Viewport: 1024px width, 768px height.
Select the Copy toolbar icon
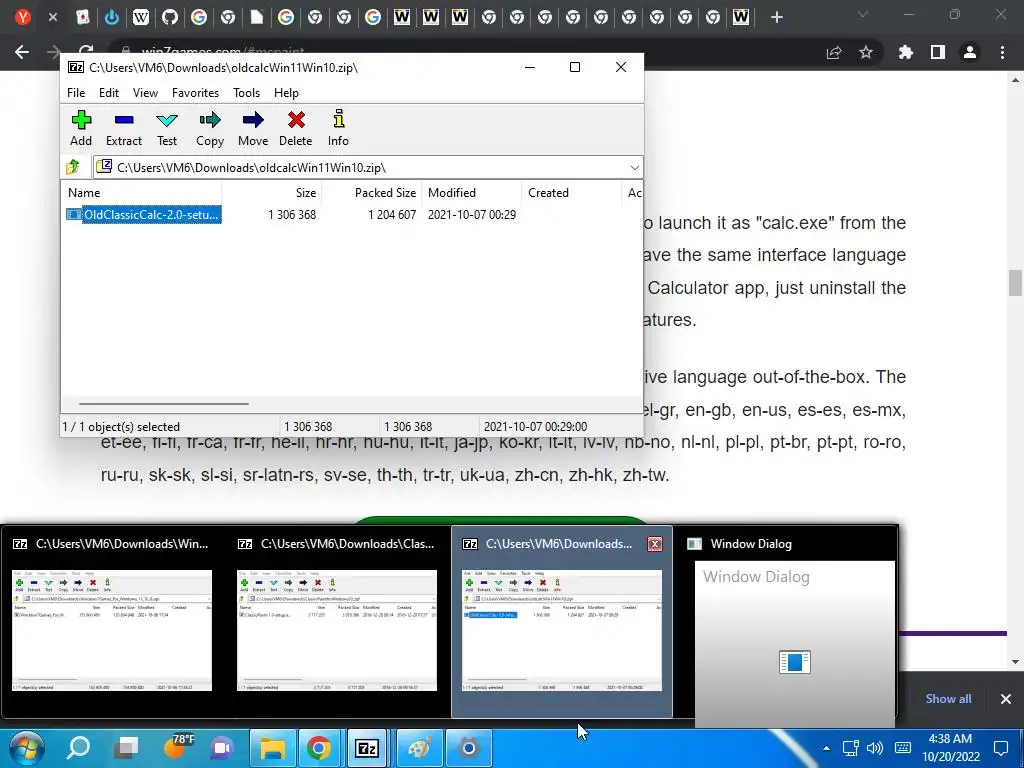(210, 128)
